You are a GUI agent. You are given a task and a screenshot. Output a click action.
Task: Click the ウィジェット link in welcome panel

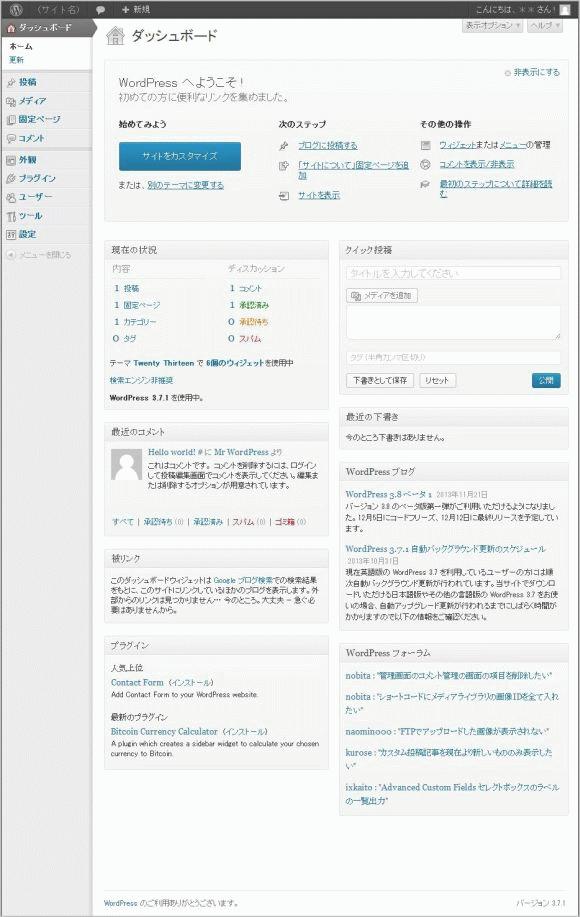(458, 145)
